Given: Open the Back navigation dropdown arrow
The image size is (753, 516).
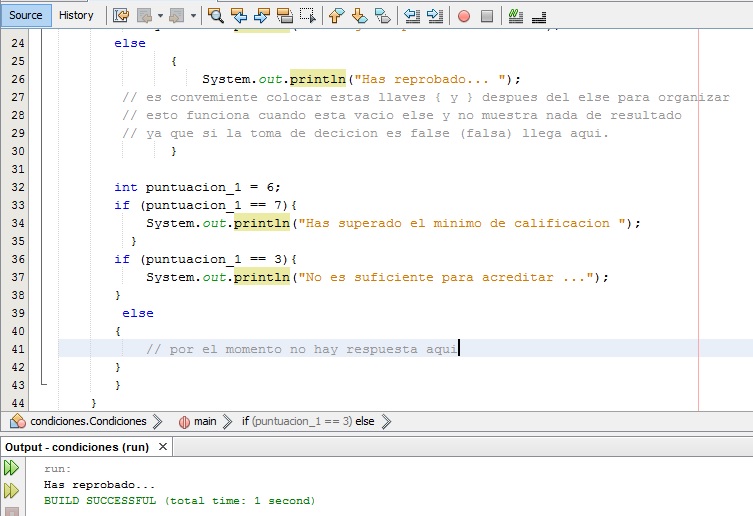Looking at the screenshot, I should point(159,15).
